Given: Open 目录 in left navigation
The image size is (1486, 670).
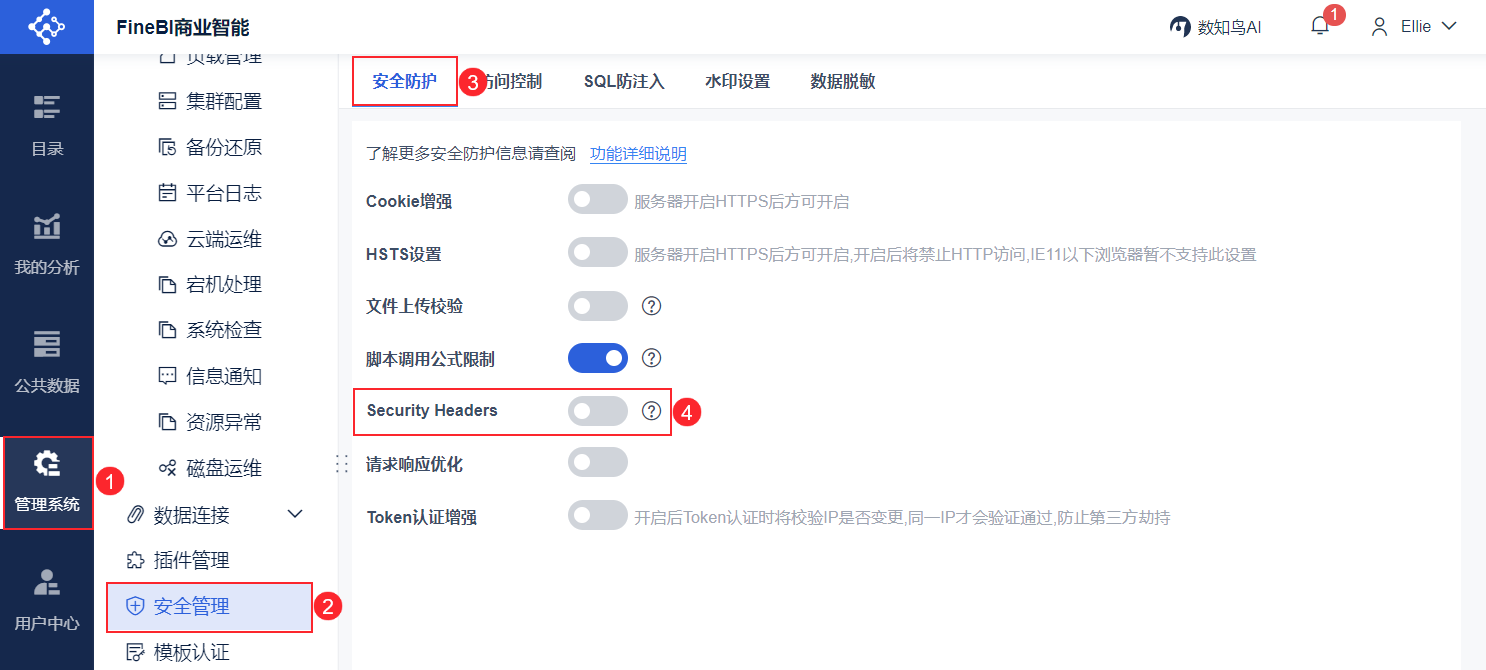Looking at the screenshot, I should tap(47, 125).
